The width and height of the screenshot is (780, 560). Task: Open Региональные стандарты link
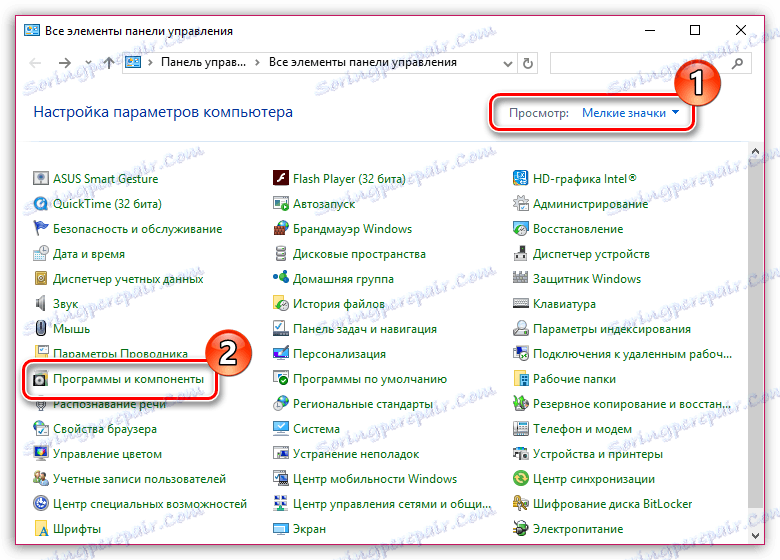coord(363,404)
